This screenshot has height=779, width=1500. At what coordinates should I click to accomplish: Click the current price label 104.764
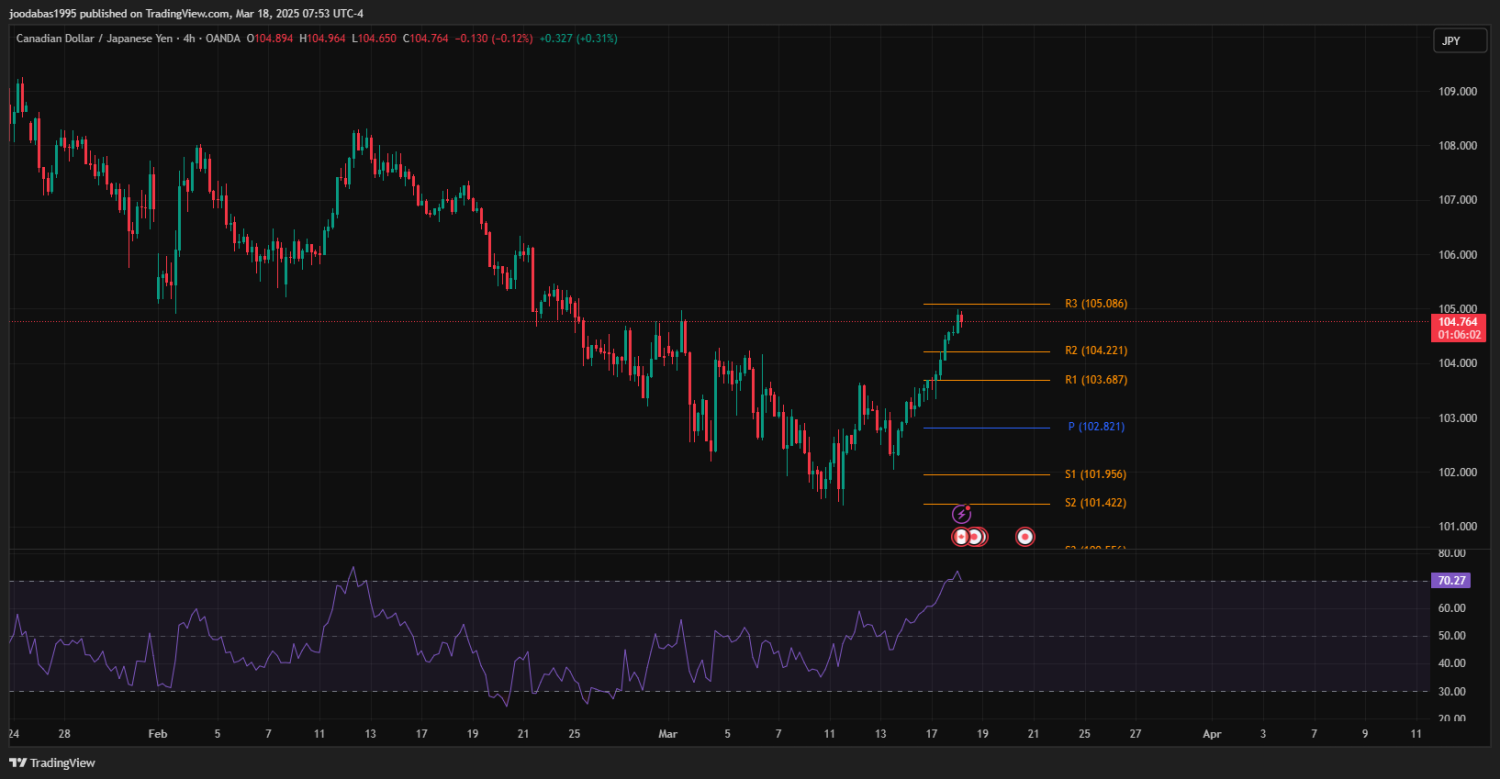[1459, 322]
